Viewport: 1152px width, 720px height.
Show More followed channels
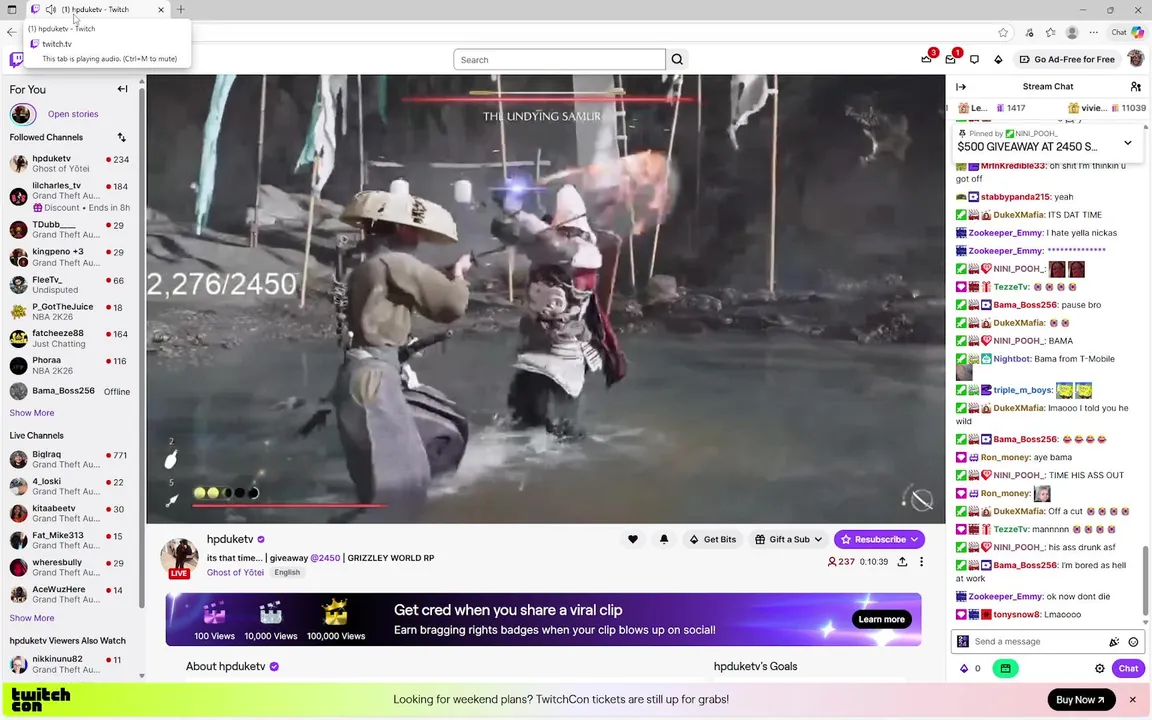pyautogui.click(x=32, y=413)
